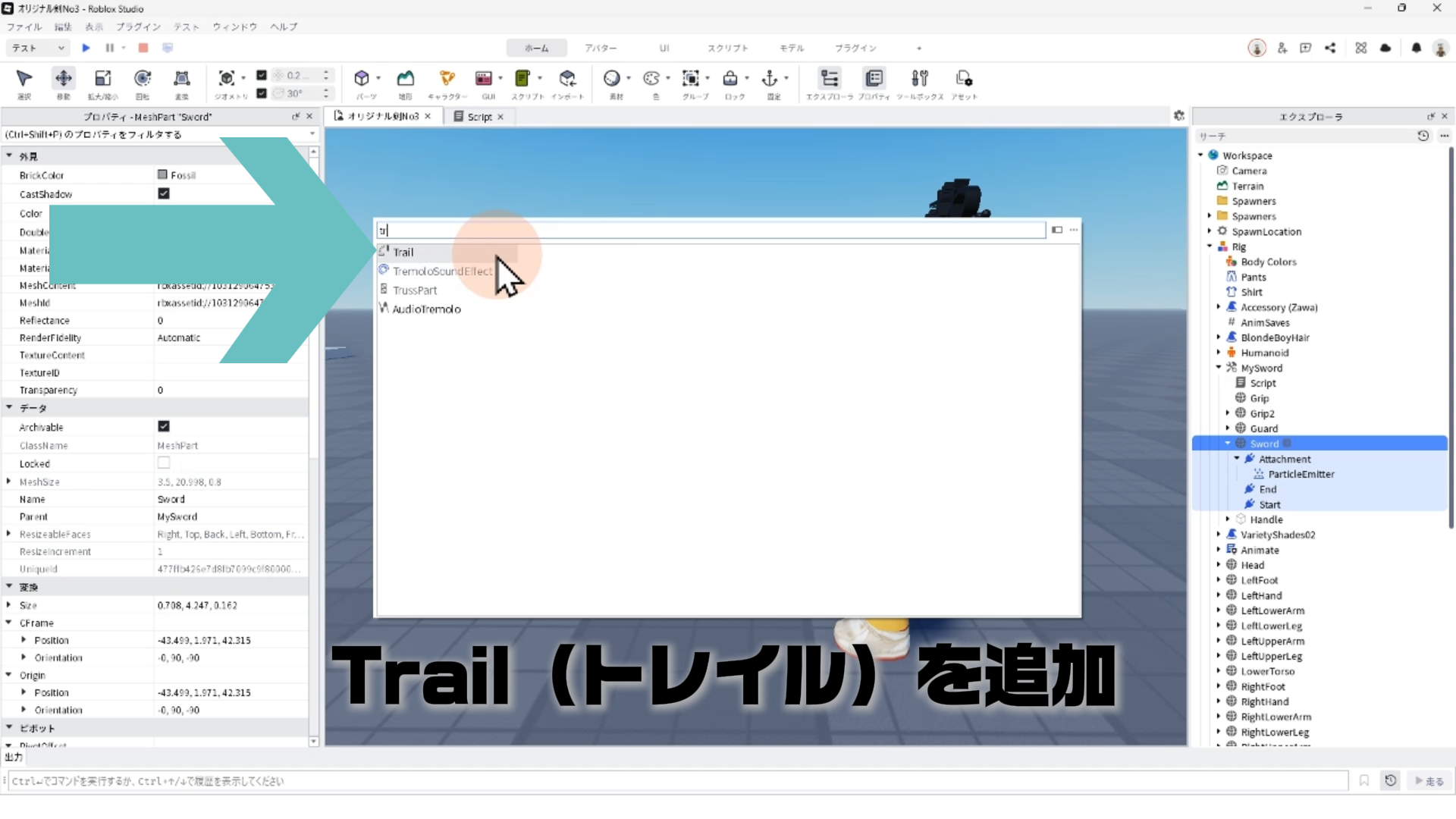Toggle the CastShadow checkbox
Image resolution: width=1456 pixels, height=819 pixels.
pos(164,193)
